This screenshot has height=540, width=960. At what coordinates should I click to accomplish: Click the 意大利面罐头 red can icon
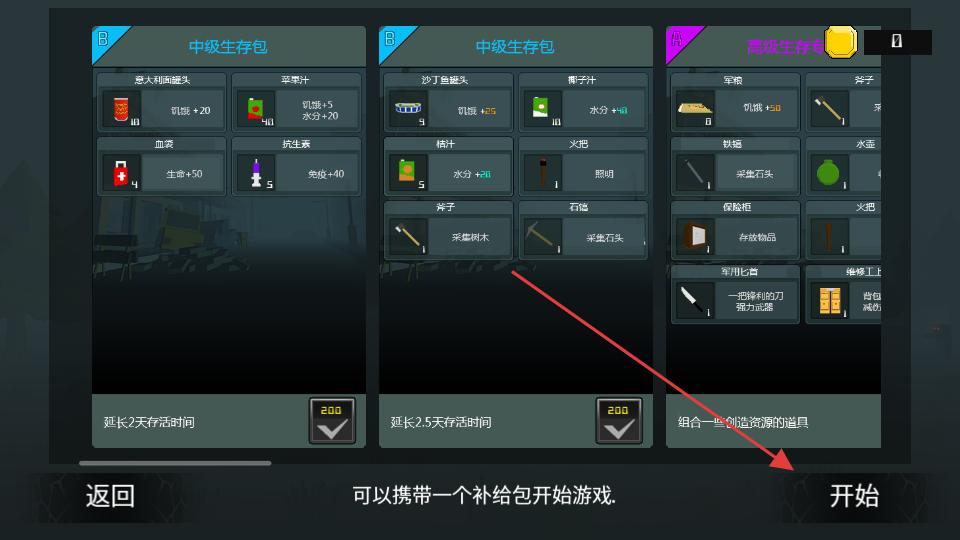[x=121, y=109]
